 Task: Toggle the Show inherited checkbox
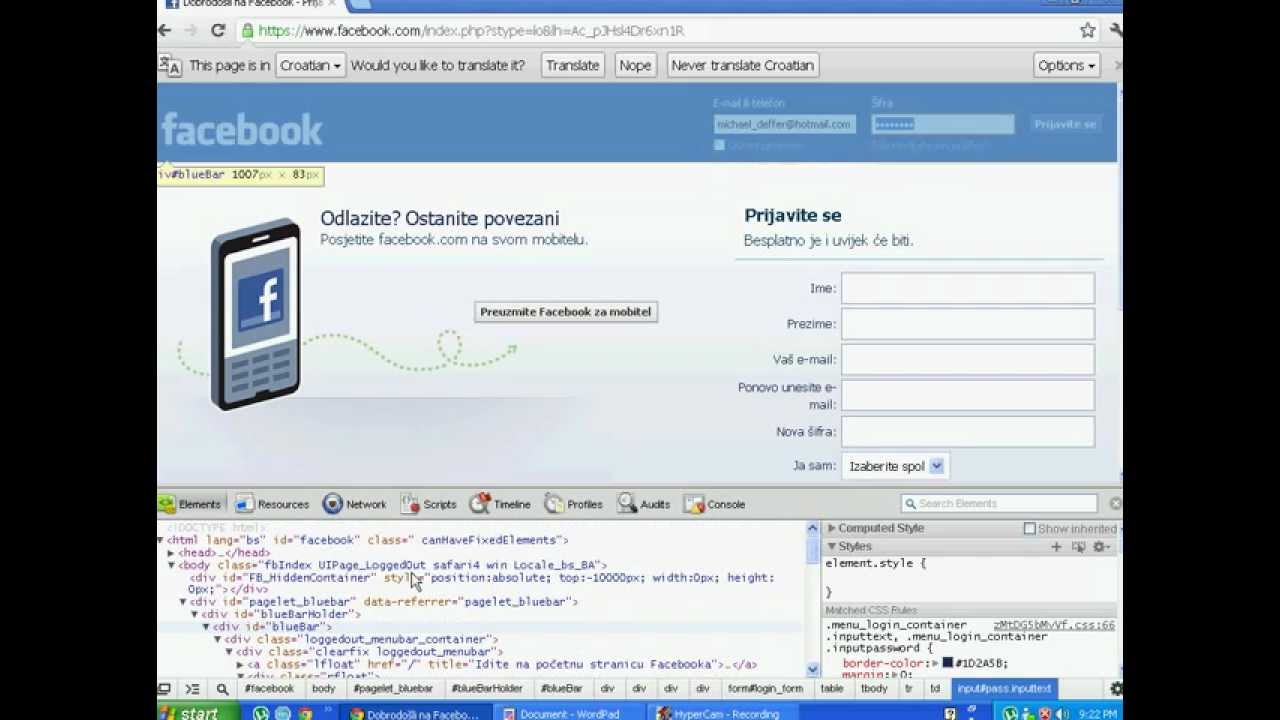[x=1029, y=529]
